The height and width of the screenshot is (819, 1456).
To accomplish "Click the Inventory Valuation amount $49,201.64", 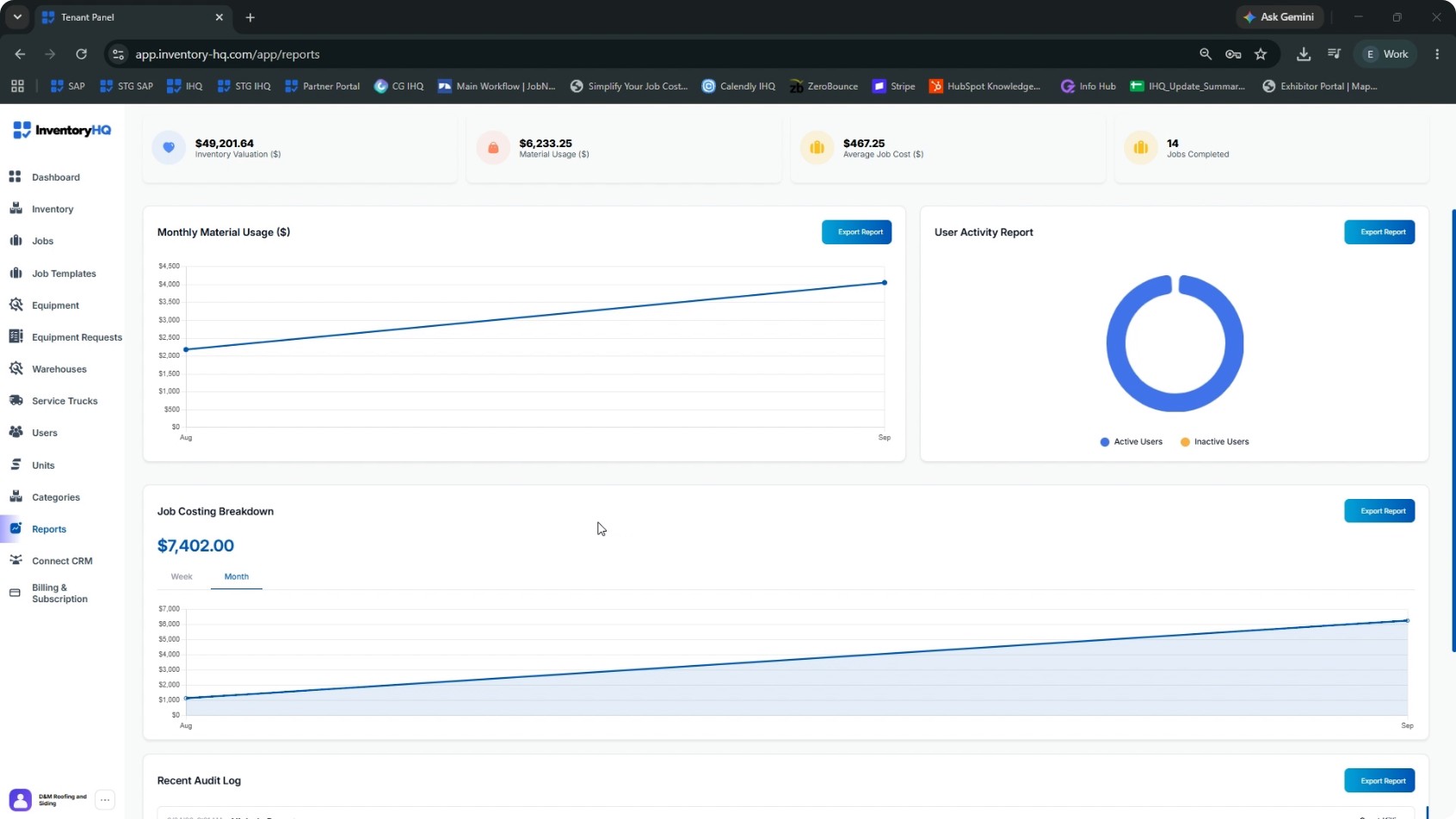I will click(225, 144).
